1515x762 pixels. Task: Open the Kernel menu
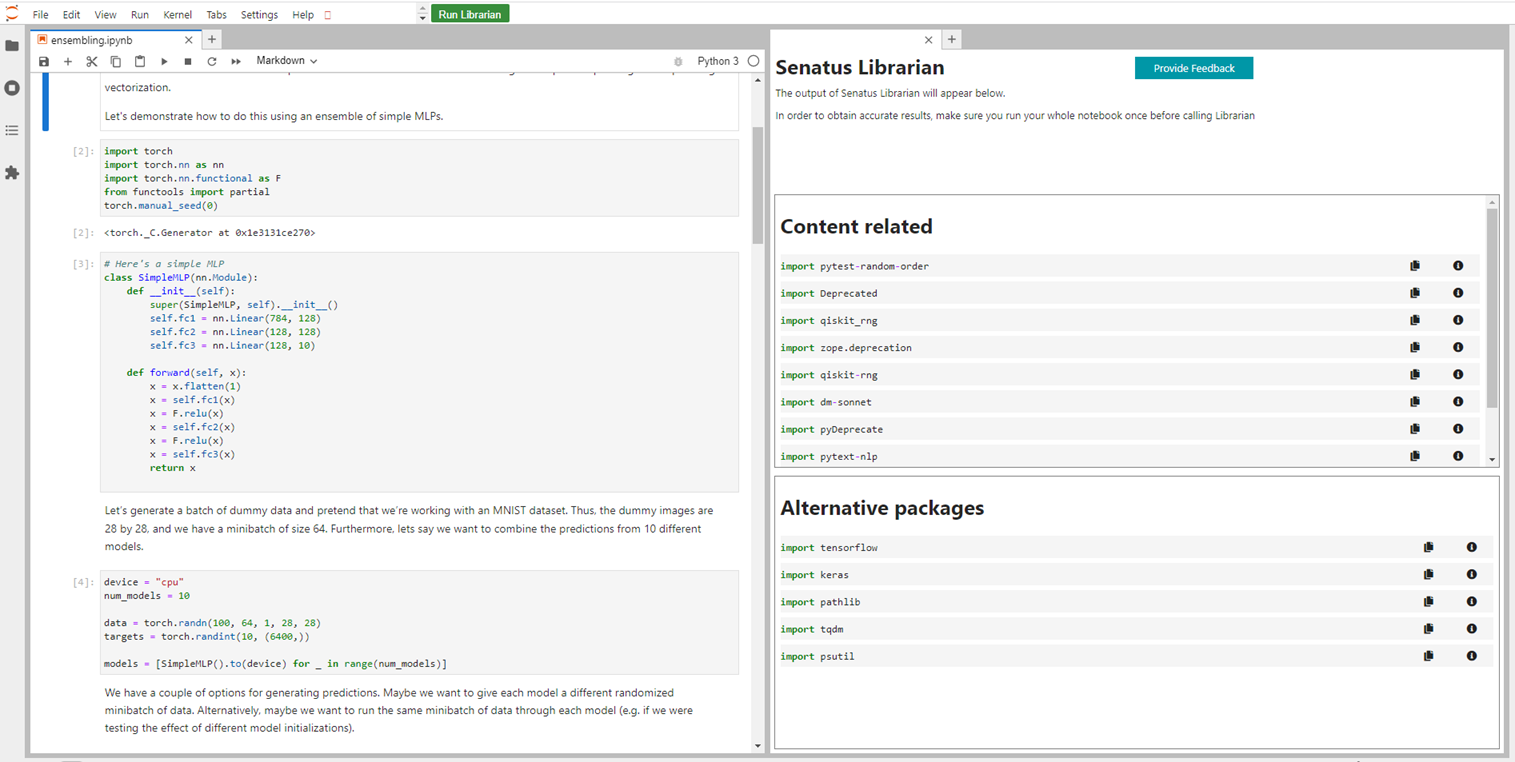(x=178, y=15)
